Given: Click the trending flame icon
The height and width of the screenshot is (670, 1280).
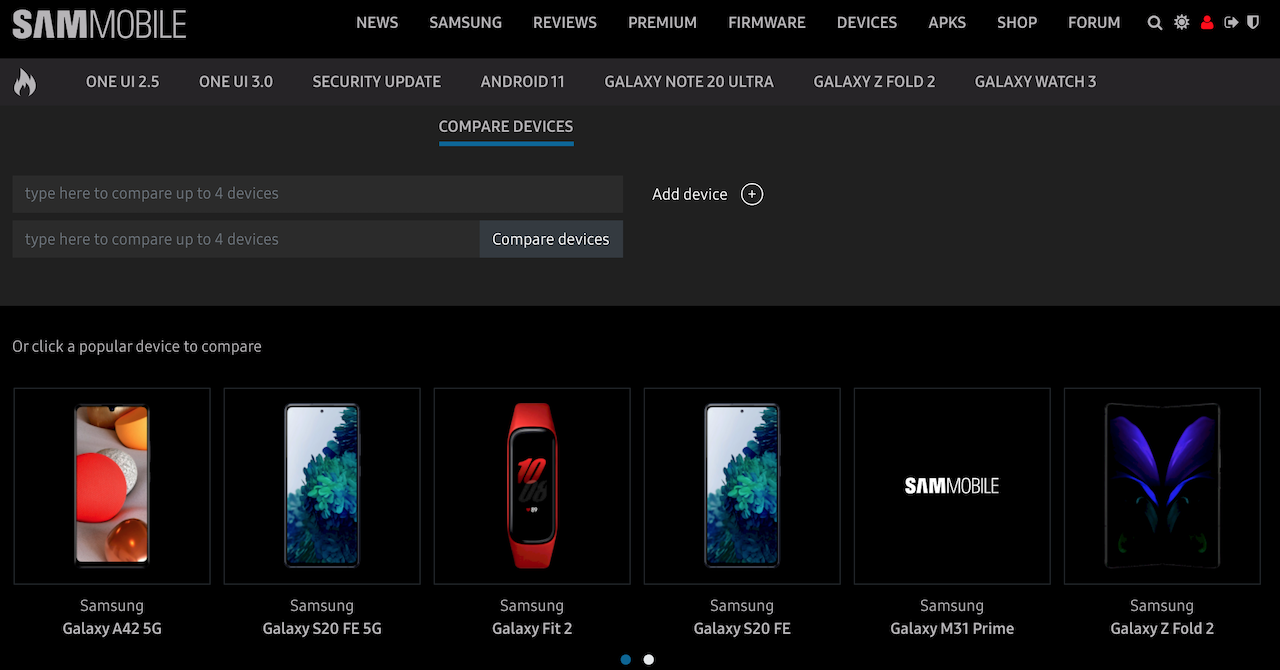Looking at the screenshot, I should click(x=24, y=81).
